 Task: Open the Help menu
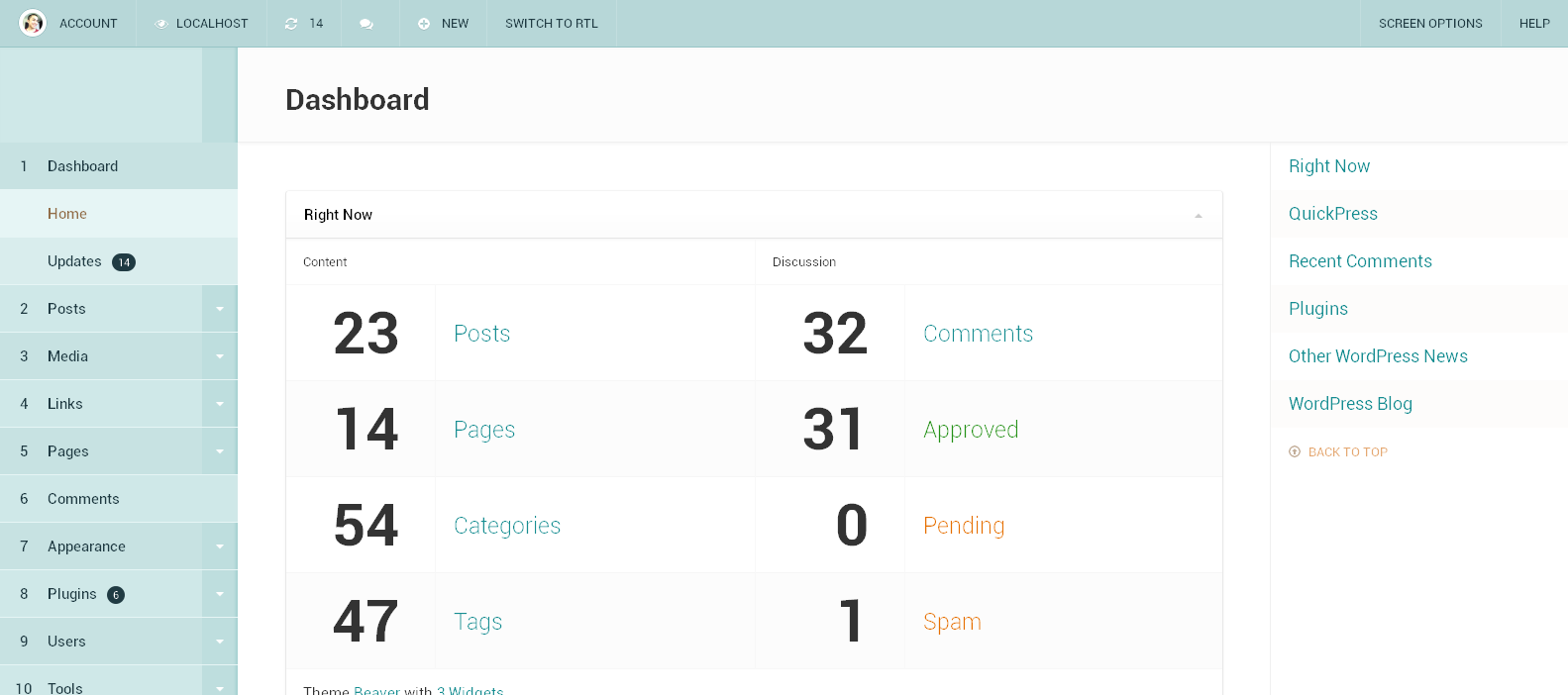click(1533, 24)
